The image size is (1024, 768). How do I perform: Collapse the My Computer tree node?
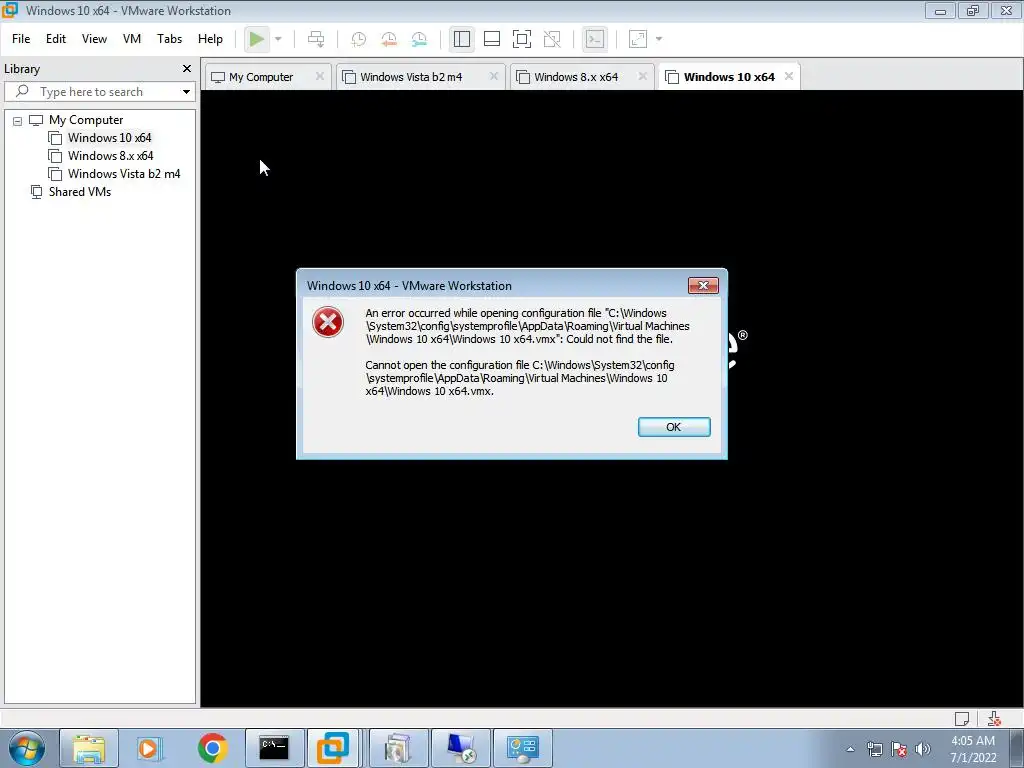pos(18,121)
